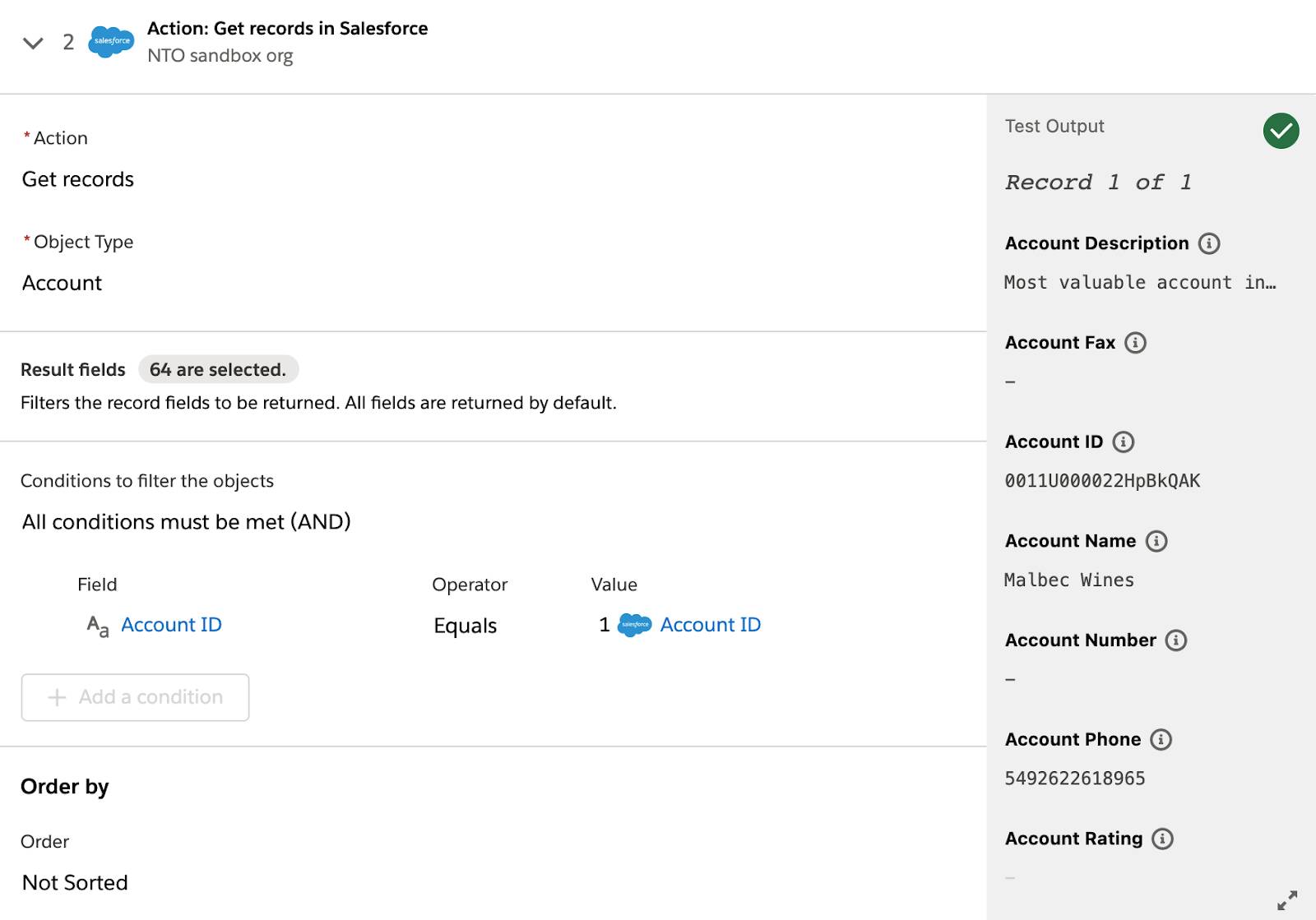Screen dimensions: 1316x920
Task: Show info for Account Description field
Action: coord(1208,243)
